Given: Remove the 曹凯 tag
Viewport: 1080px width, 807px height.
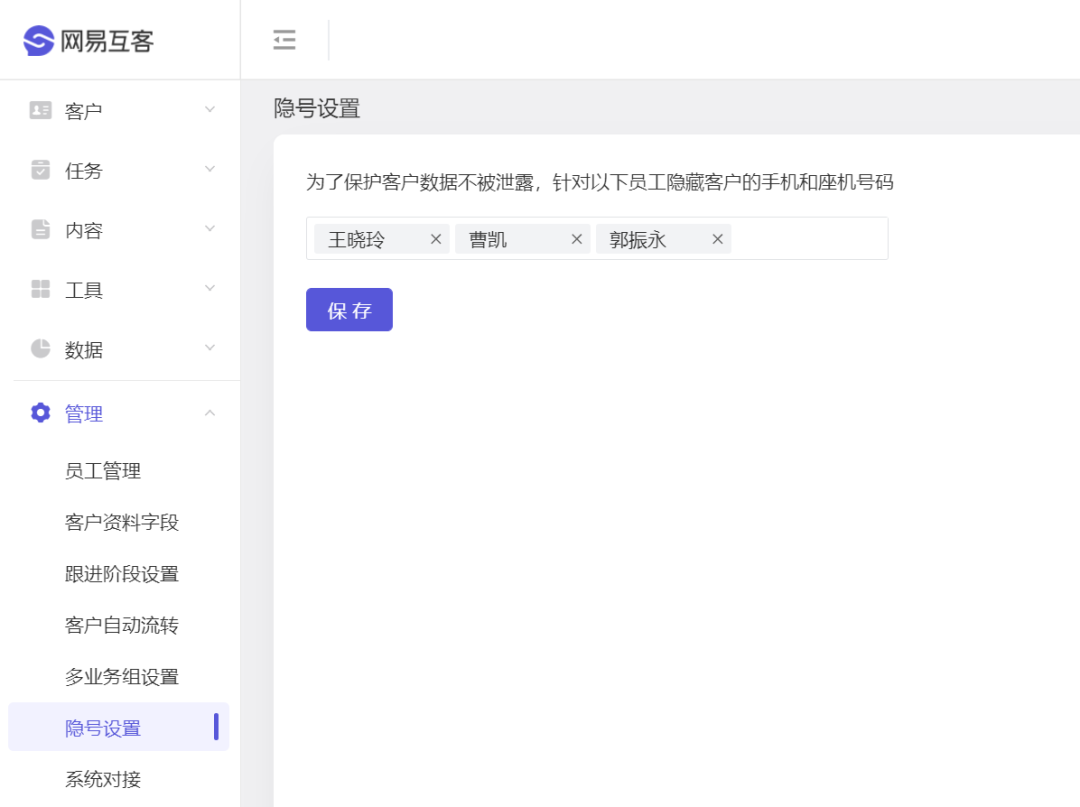Looking at the screenshot, I should (x=577, y=239).
